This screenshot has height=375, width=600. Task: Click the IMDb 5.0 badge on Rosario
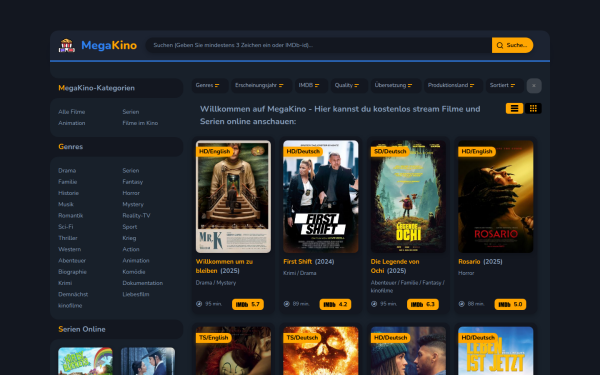(510, 304)
